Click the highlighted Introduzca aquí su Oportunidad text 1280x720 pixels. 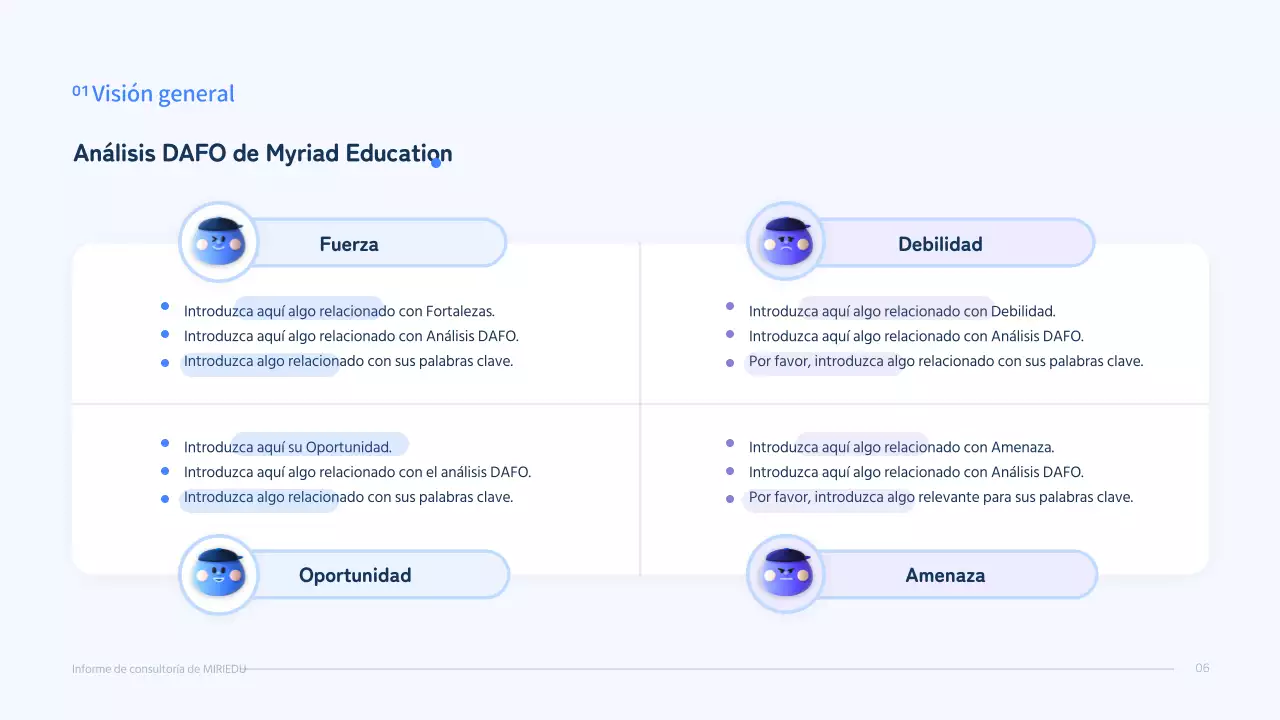(x=287, y=446)
